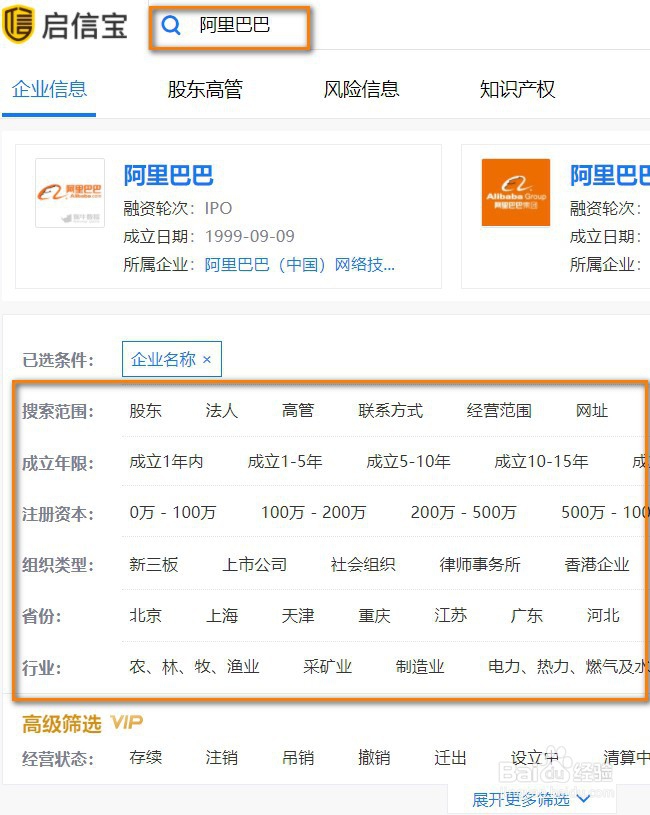Filter search scope by 联系方式
This screenshot has height=815, width=650.
[391, 411]
